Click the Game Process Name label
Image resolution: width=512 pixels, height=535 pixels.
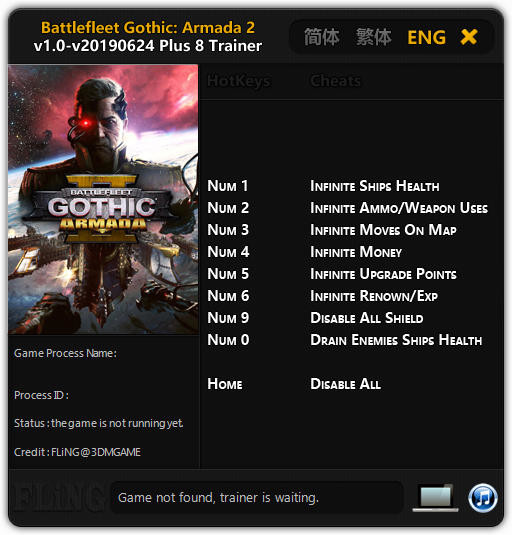(x=65, y=353)
